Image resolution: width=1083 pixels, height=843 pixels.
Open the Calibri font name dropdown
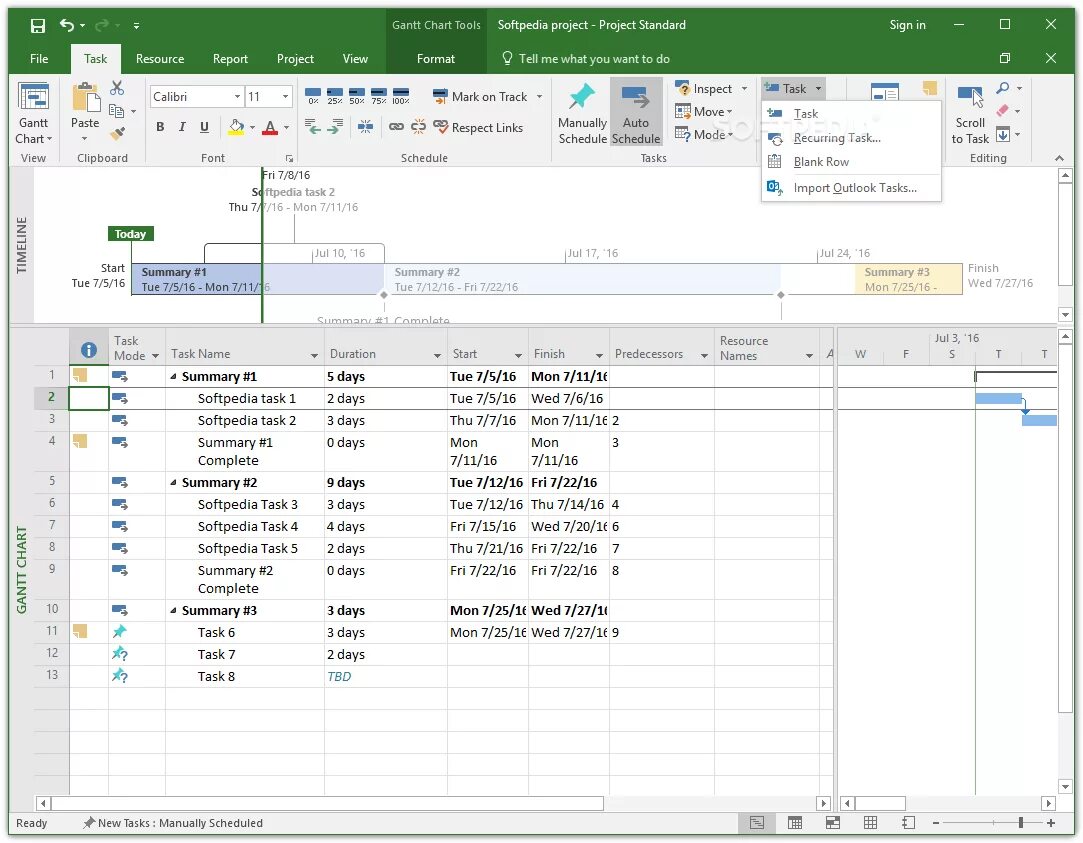click(237, 97)
